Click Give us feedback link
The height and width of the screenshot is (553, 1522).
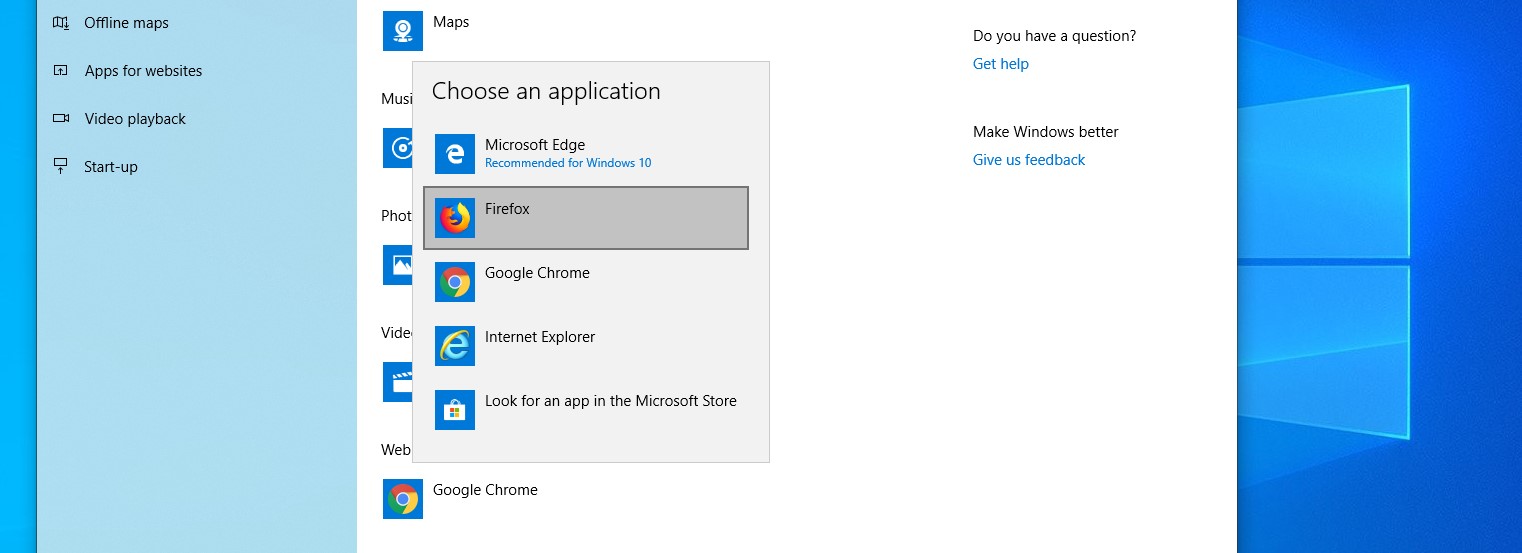pos(1029,160)
